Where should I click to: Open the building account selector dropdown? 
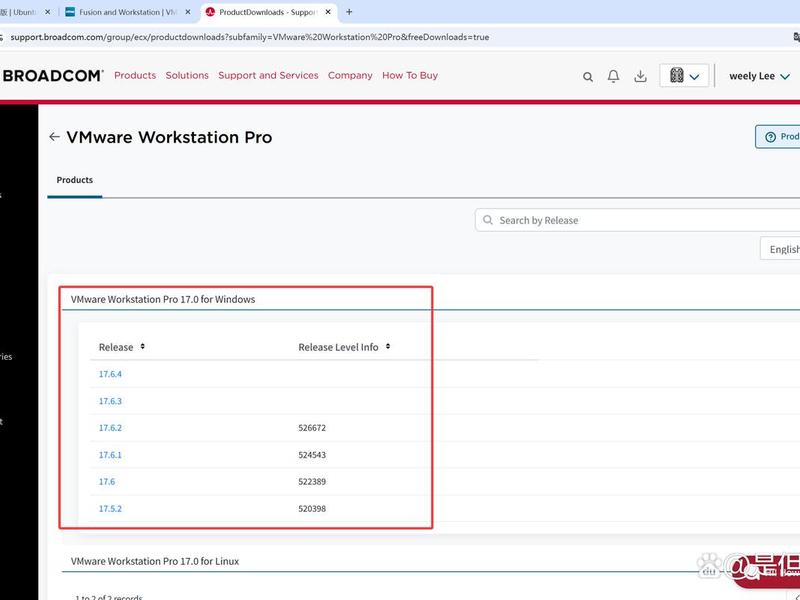coord(684,76)
